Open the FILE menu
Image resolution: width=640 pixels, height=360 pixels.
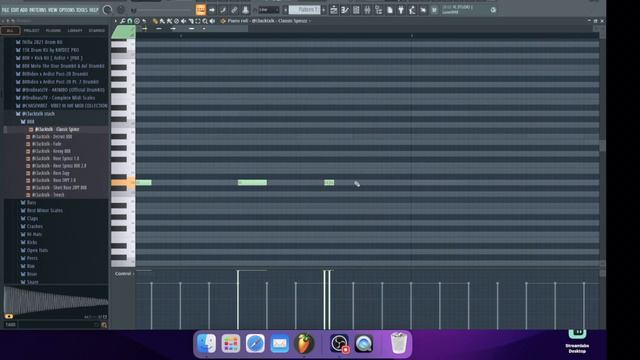click(x=5, y=10)
